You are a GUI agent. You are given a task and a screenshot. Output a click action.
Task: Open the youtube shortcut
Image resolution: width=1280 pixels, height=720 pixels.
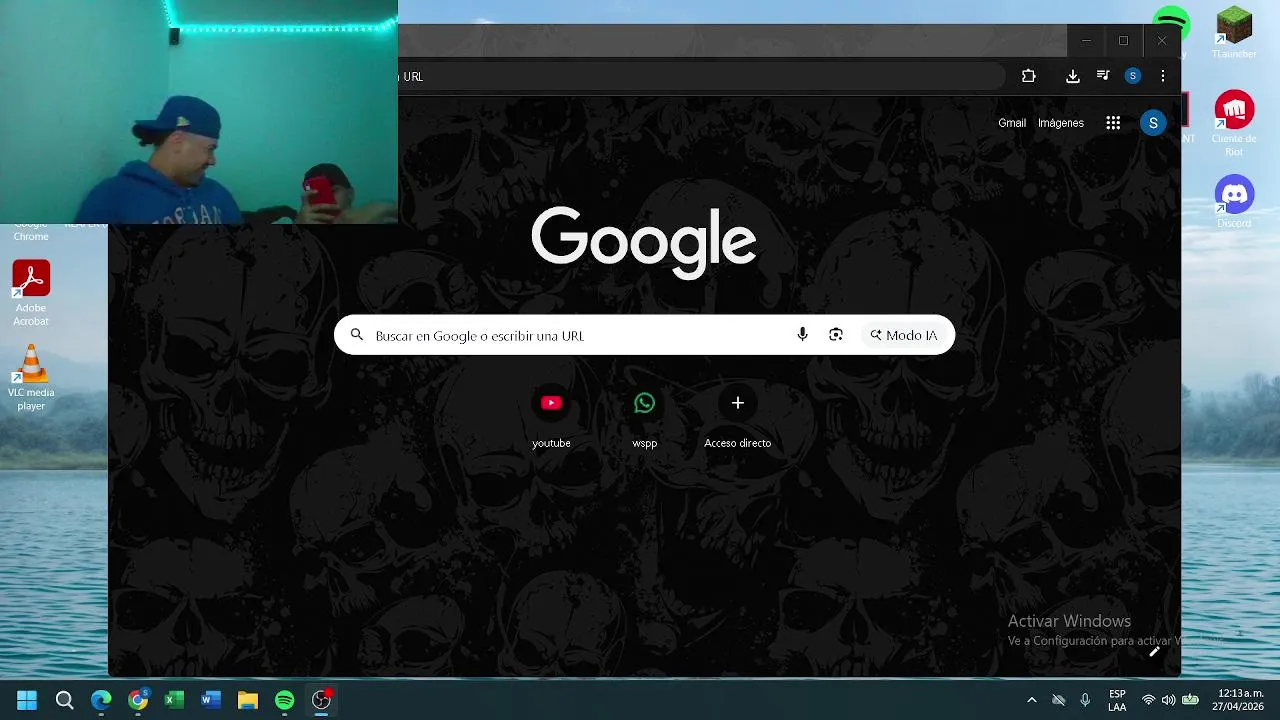tap(551, 417)
